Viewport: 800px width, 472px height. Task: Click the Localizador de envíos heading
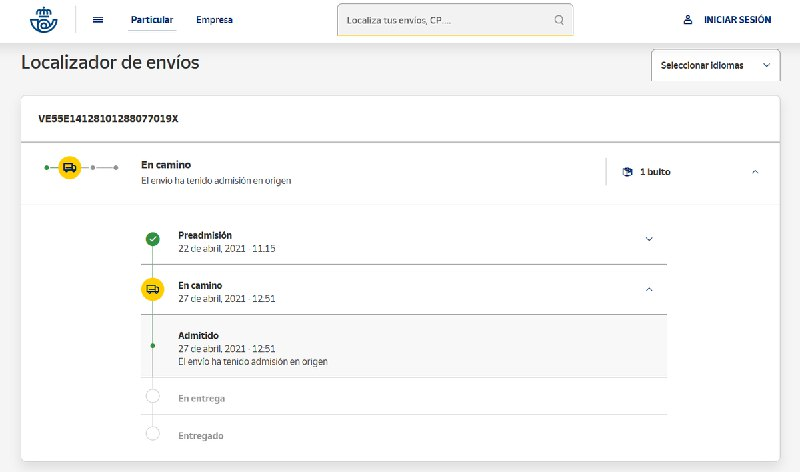110,62
